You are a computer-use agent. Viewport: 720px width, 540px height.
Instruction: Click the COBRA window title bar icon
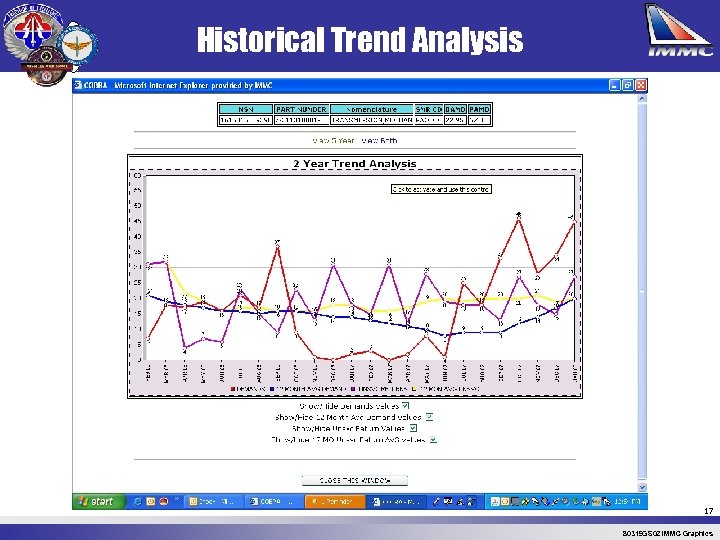point(79,85)
